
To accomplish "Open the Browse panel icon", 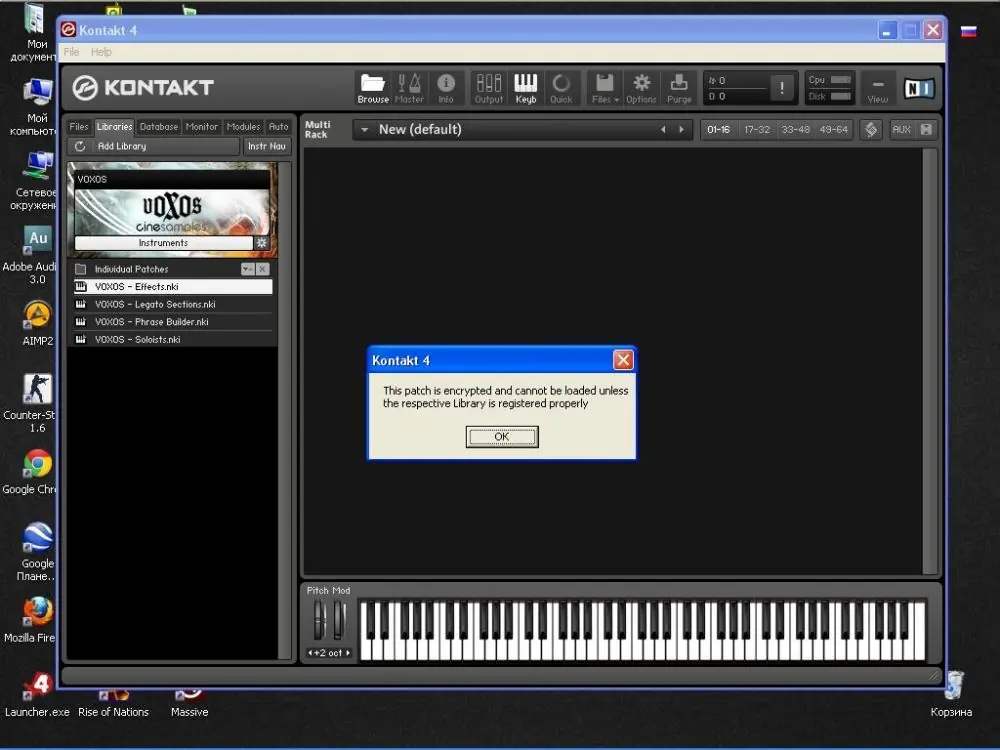I will pos(373,88).
